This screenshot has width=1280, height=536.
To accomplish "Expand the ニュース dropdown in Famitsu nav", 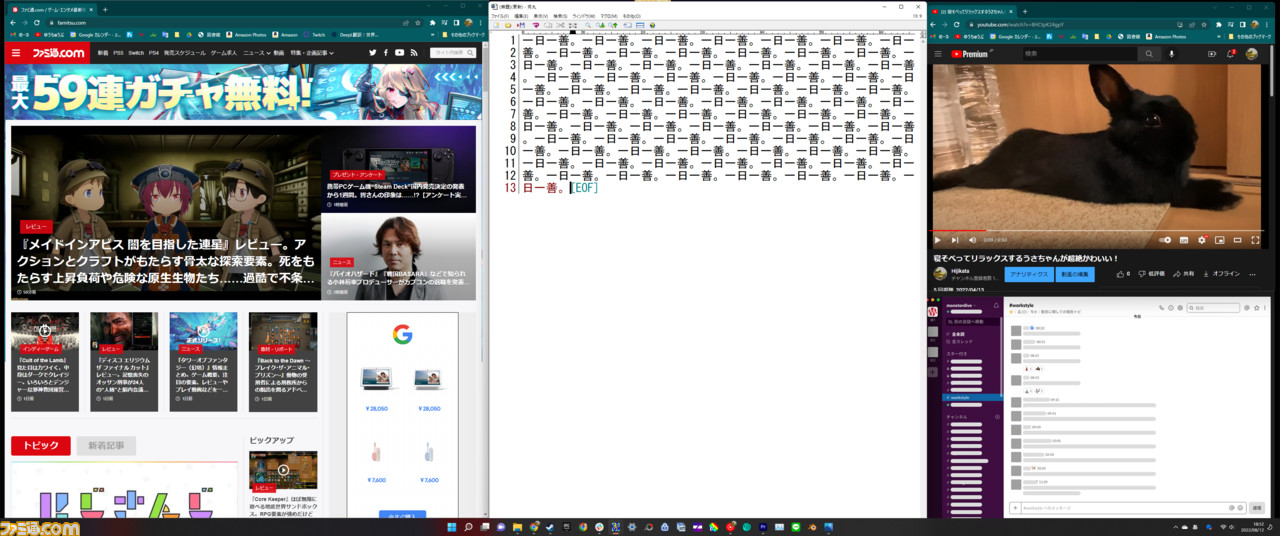I will coord(255,52).
